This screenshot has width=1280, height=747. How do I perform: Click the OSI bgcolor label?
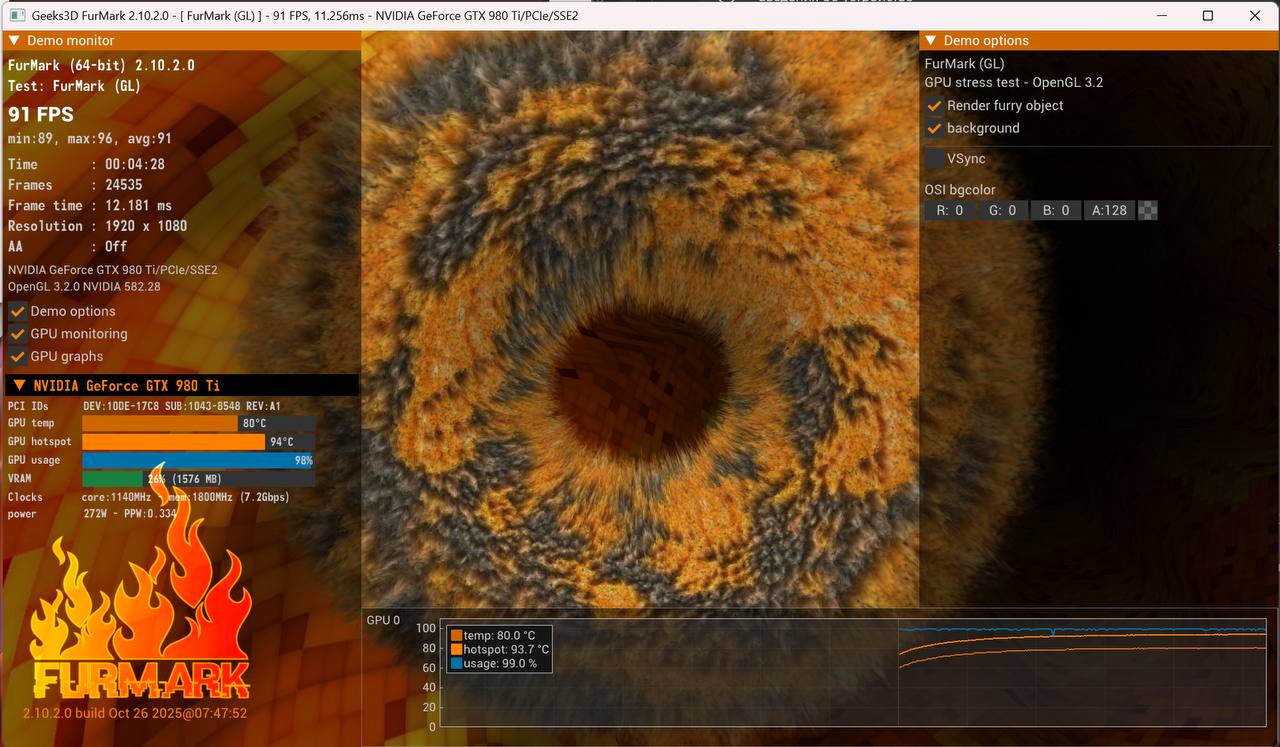pos(960,190)
